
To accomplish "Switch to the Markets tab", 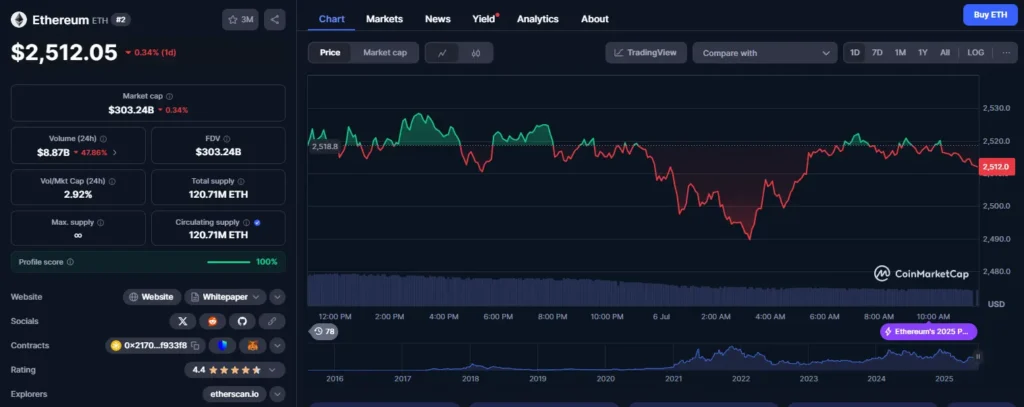I will coord(384,19).
